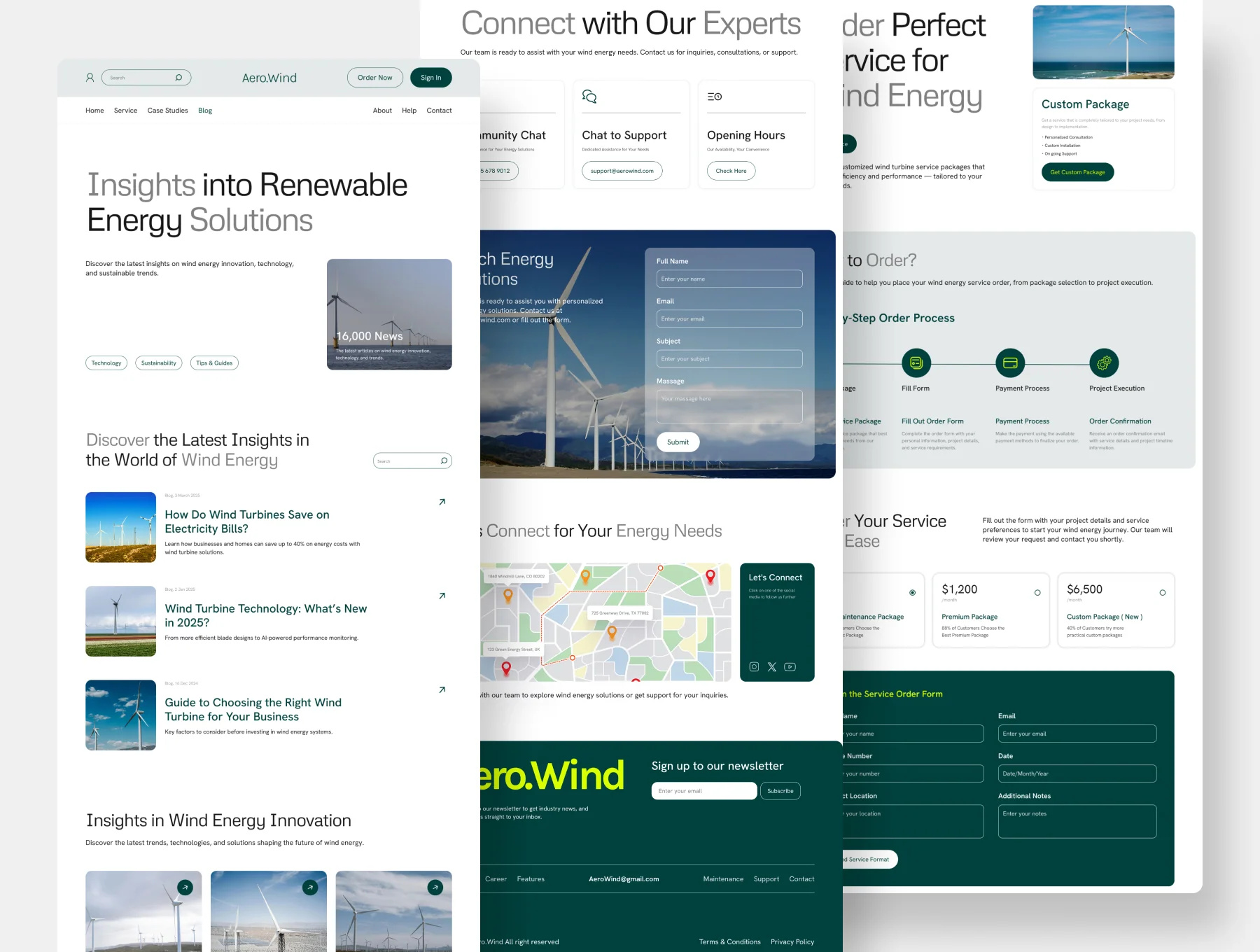Image resolution: width=1260 pixels, height=952 pixels.
Task: Click orange map pin near Greenway Drive
Action: 612,633
